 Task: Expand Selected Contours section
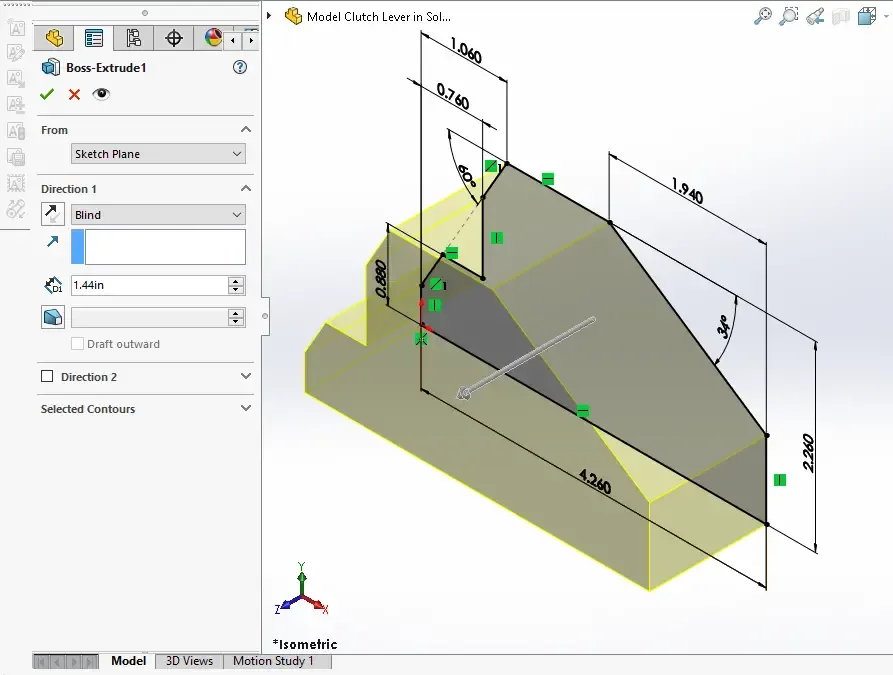click(245, 408)
